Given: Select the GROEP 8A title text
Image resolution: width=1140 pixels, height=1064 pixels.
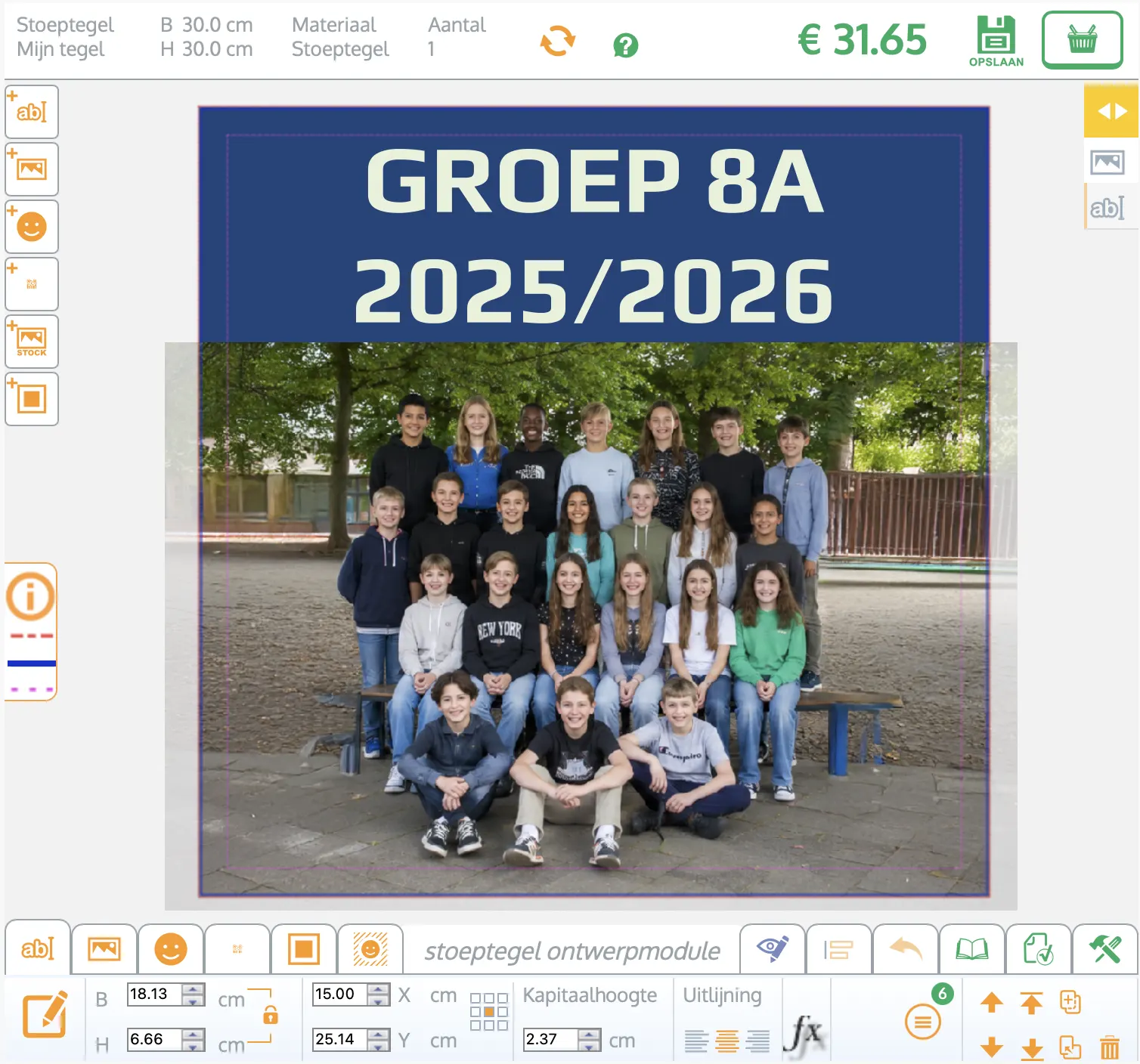Looking at the screenshot, I should 595,181.
